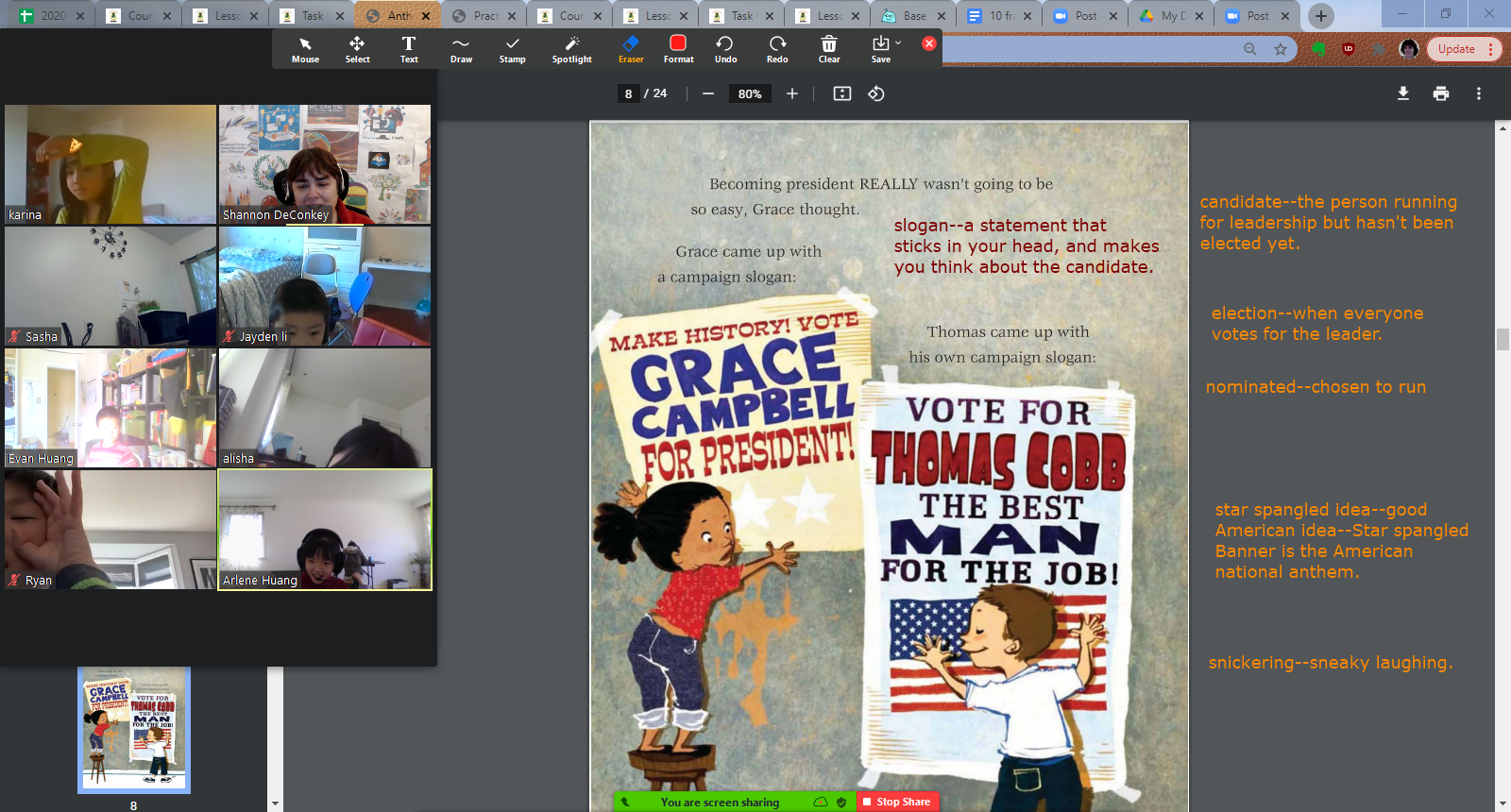Click the Stop Share button

pyautogui.click(x=898, y=802)
